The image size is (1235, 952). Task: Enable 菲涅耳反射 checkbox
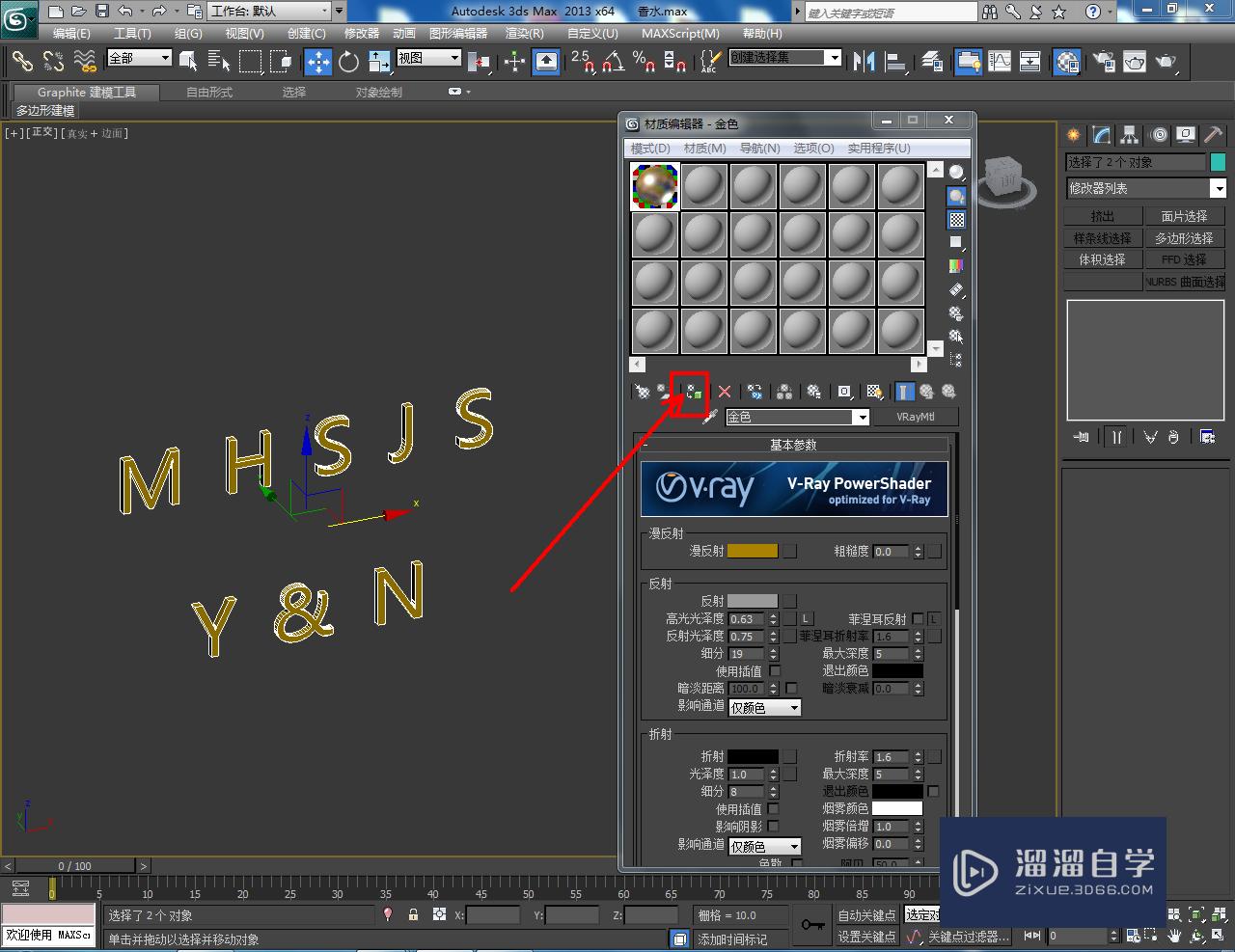click(918, 619)
